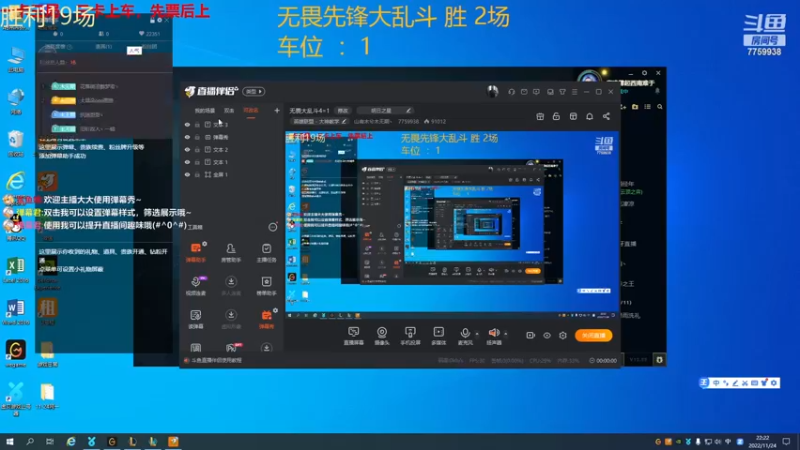Viewport: 800px width, 450px height.
Task: Open stream settings gear in bottom toolbar
Action: click(x=563, y=335)
